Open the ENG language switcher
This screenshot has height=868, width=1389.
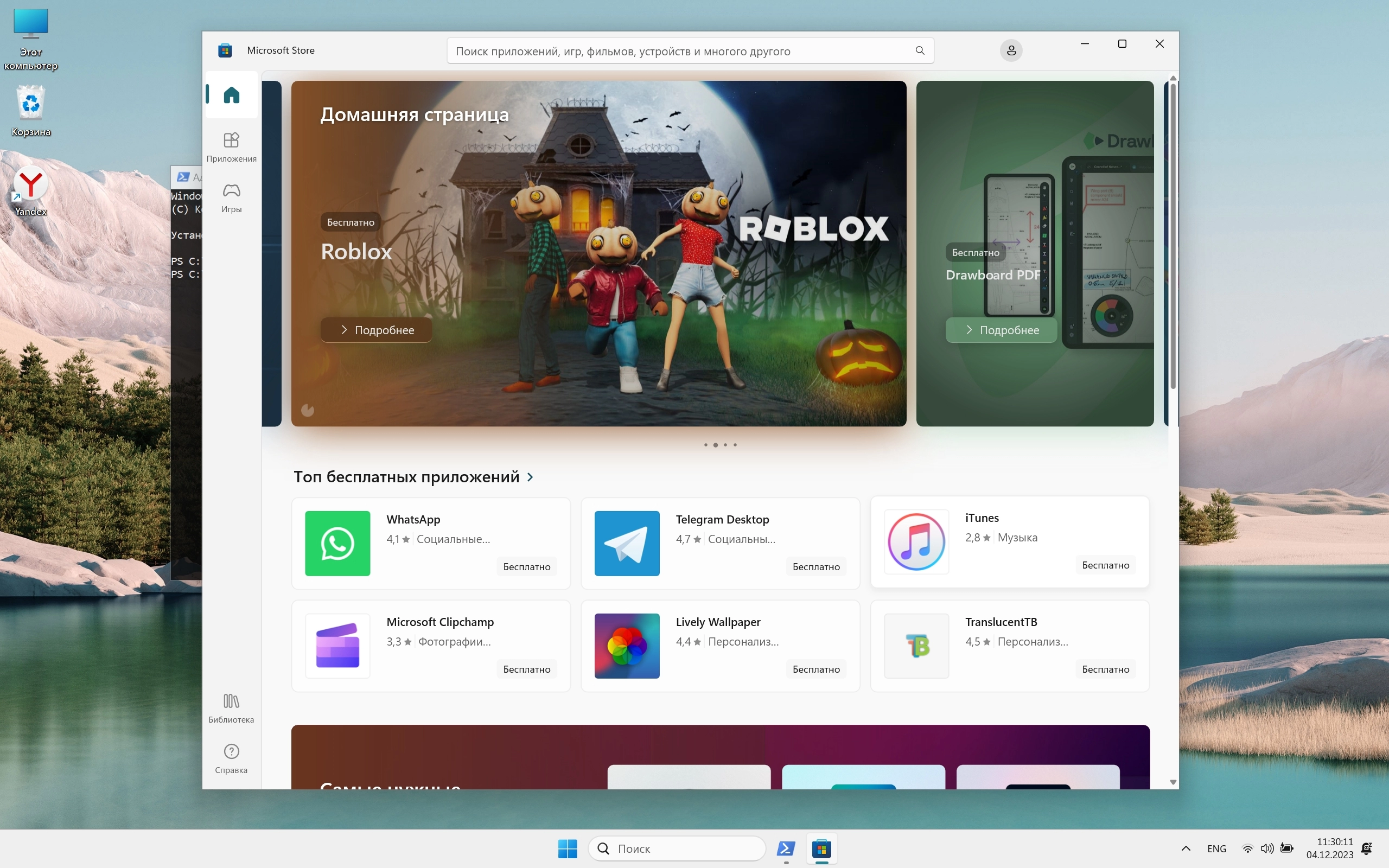coord(1216,848)
